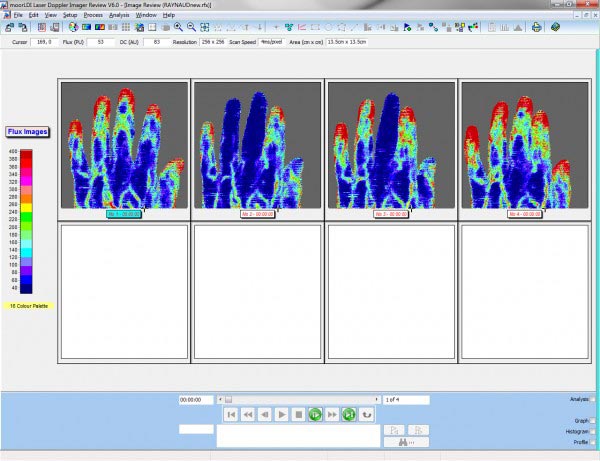Viewport: 600px width, 461px height.
Task: Click the binoculars search button
Action: 392,441
